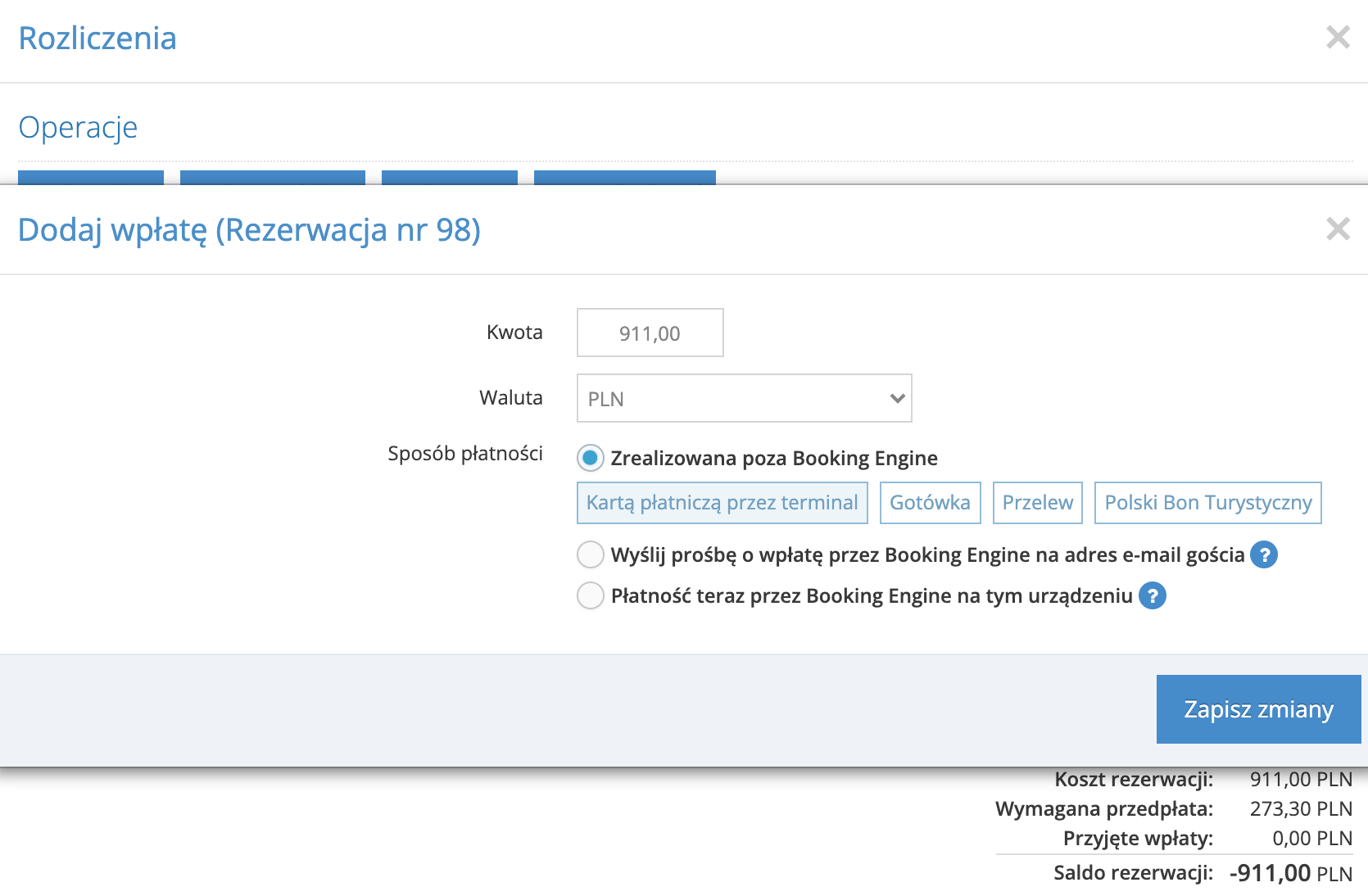The width and height of the screenshot is (1368, 896).
Task: Select Zrealizowana poza Booking Engine radio
Action: pos(591,458)
